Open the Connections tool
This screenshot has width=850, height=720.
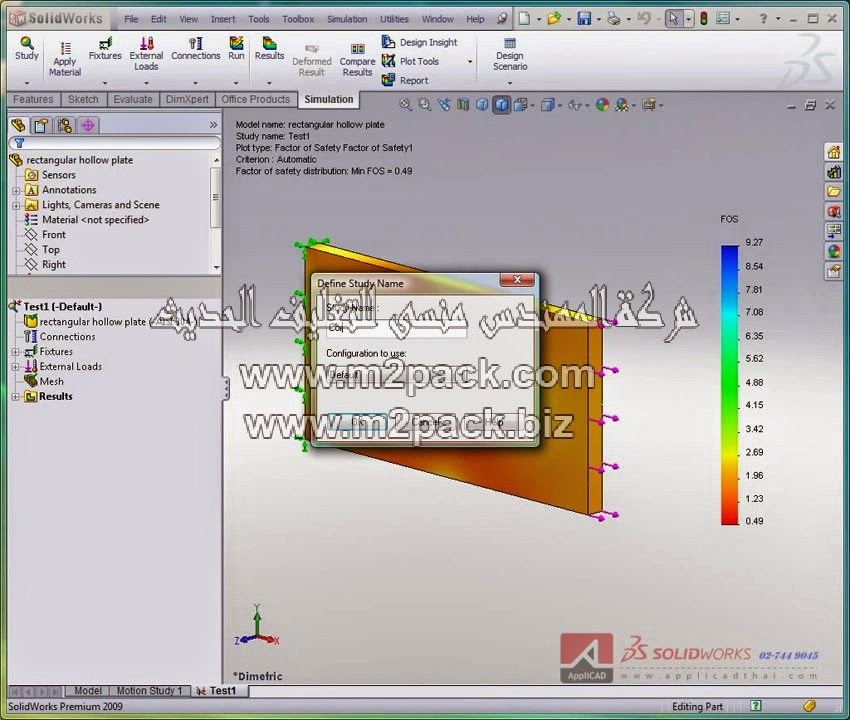(x=196, y=49)
